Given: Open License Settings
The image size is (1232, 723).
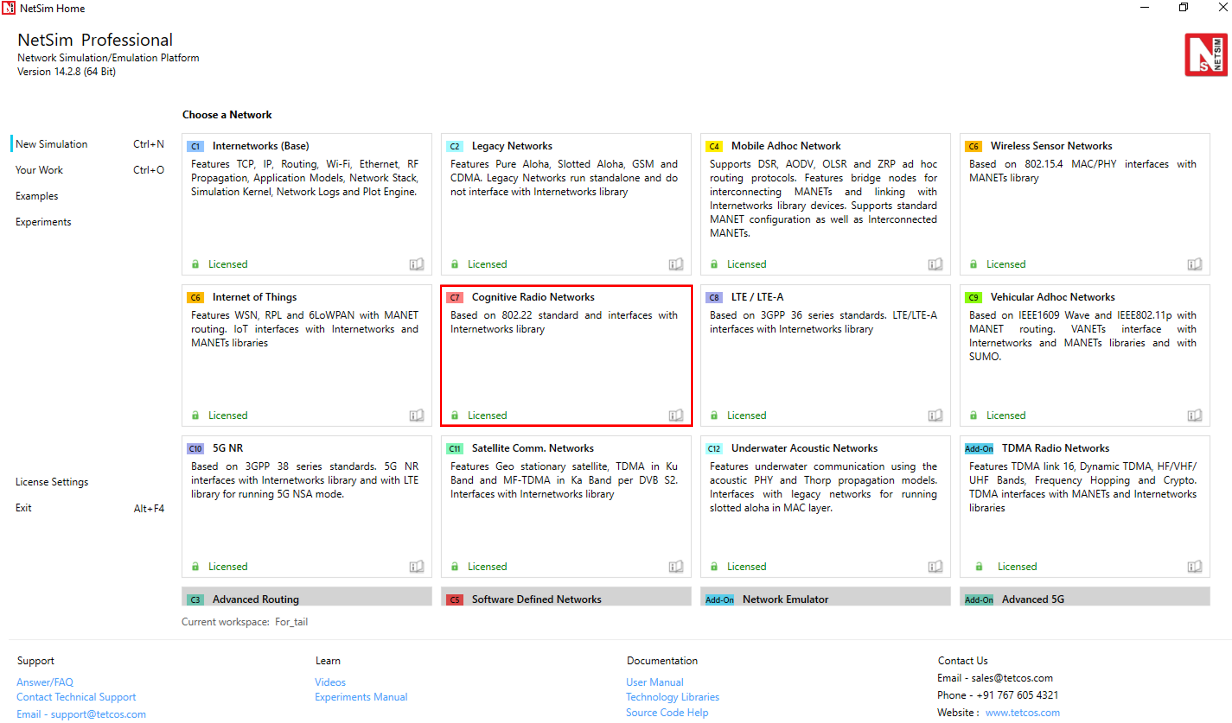Looking at the screenshot, I should point(52,482).
